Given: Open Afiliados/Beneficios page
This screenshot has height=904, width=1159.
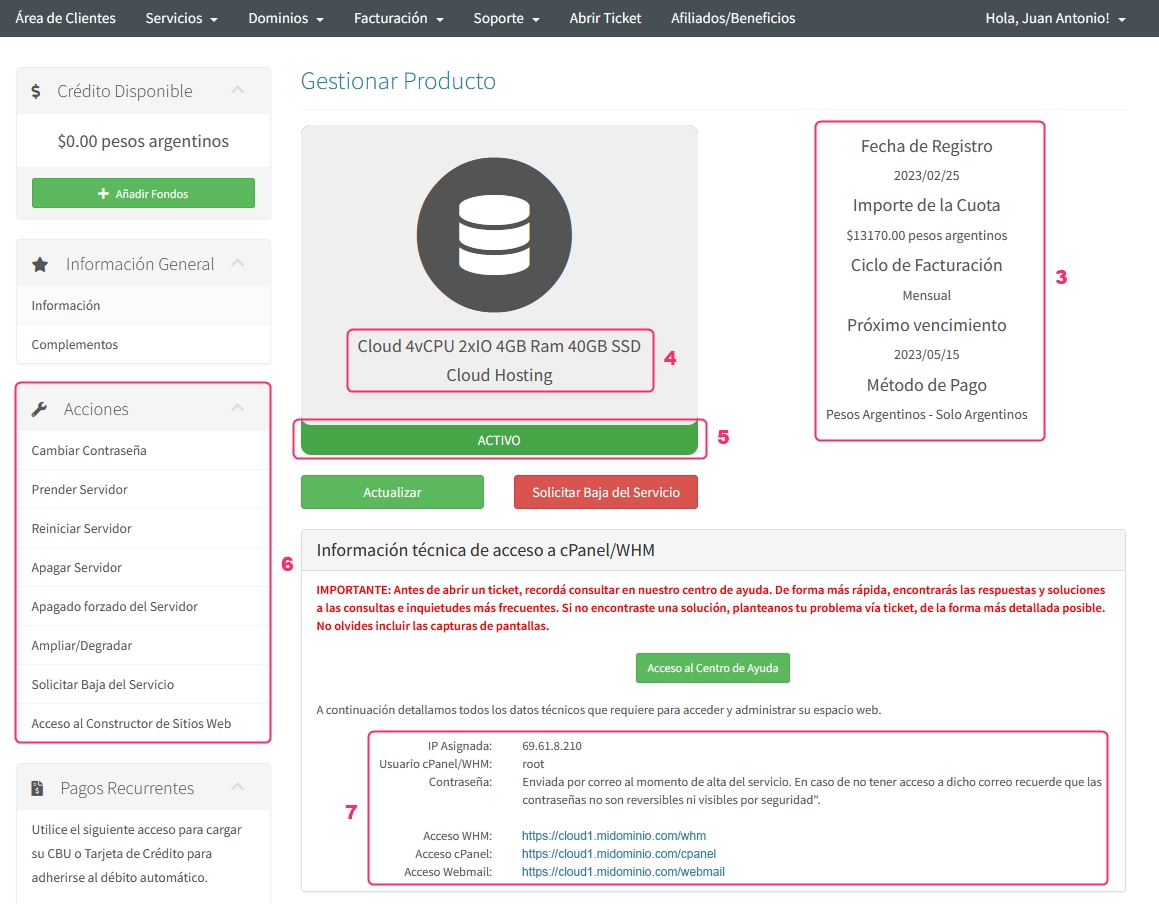Looking at the screenshot, I should [x=733, y=18].
